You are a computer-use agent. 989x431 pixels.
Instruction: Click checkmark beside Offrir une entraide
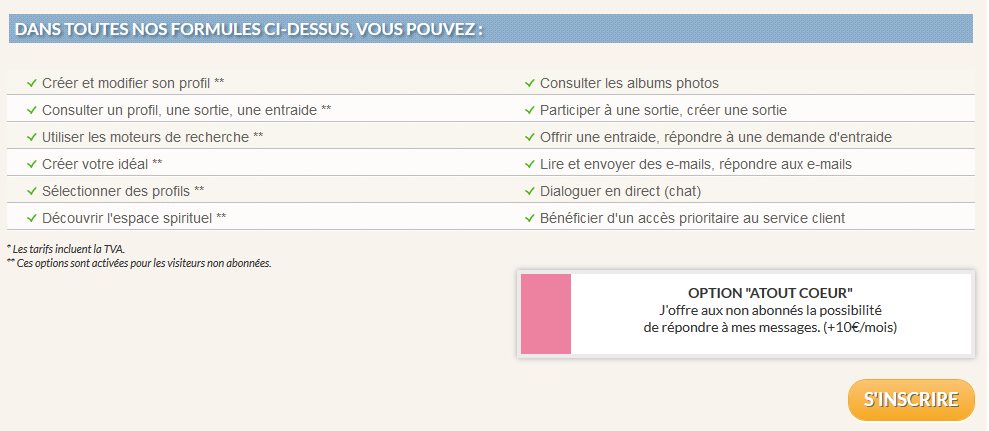pos(530,137)
